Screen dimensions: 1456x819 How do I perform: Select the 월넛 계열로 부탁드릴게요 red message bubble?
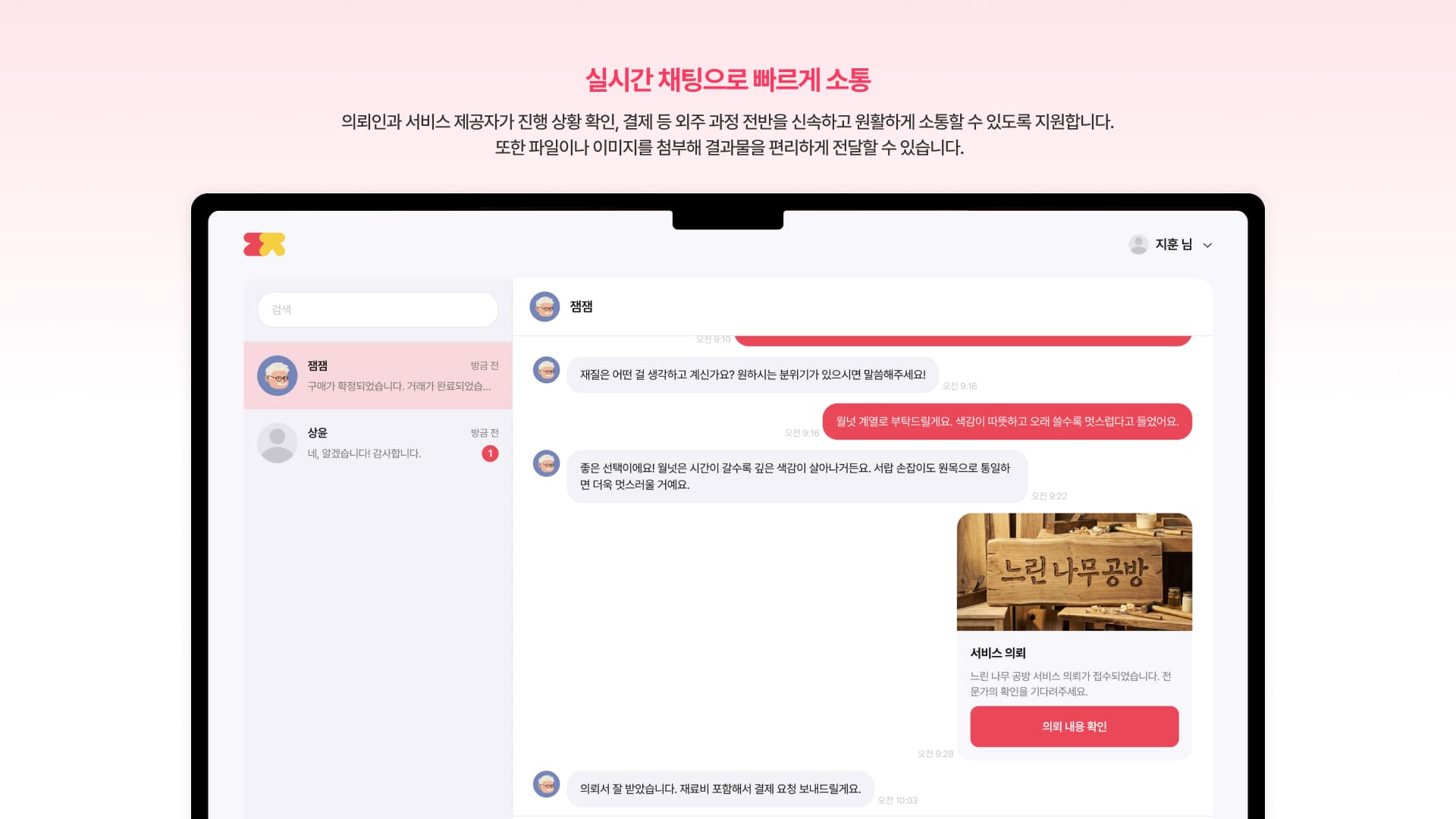click(x=1007, y=422)
